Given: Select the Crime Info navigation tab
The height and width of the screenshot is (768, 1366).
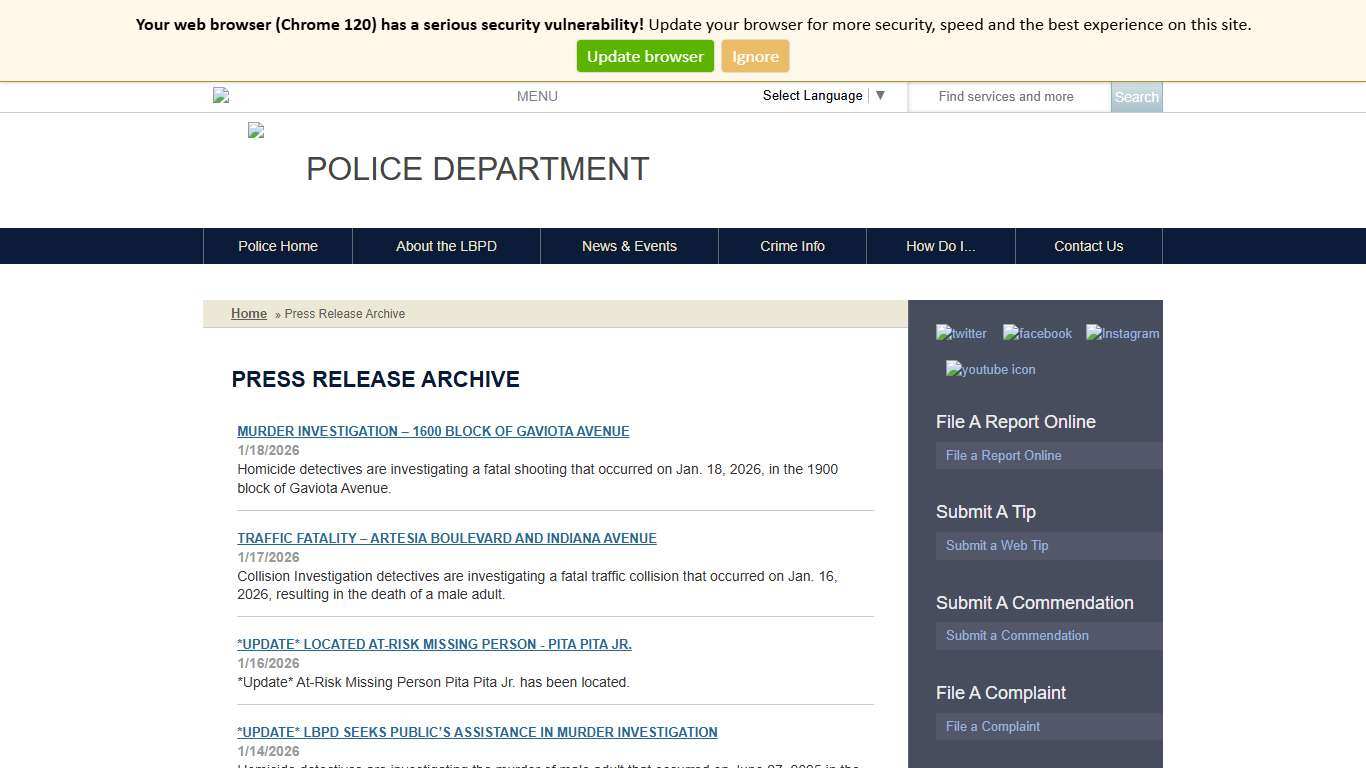Looking at the screenshot, I should pyautogui.click(x=792, y=246).
